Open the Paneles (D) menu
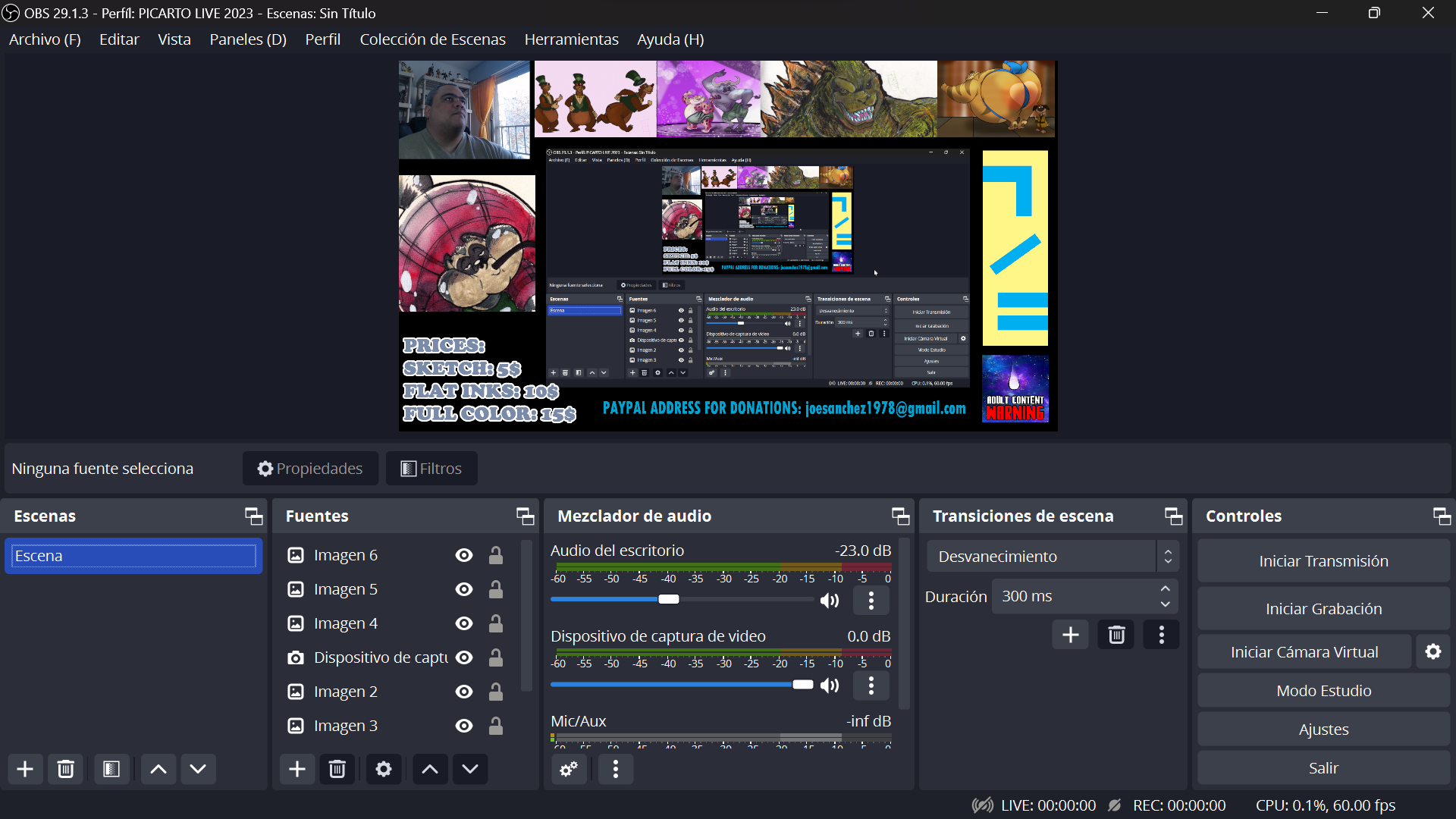This screenshot has height=819, width=1456. pos(248,39)
